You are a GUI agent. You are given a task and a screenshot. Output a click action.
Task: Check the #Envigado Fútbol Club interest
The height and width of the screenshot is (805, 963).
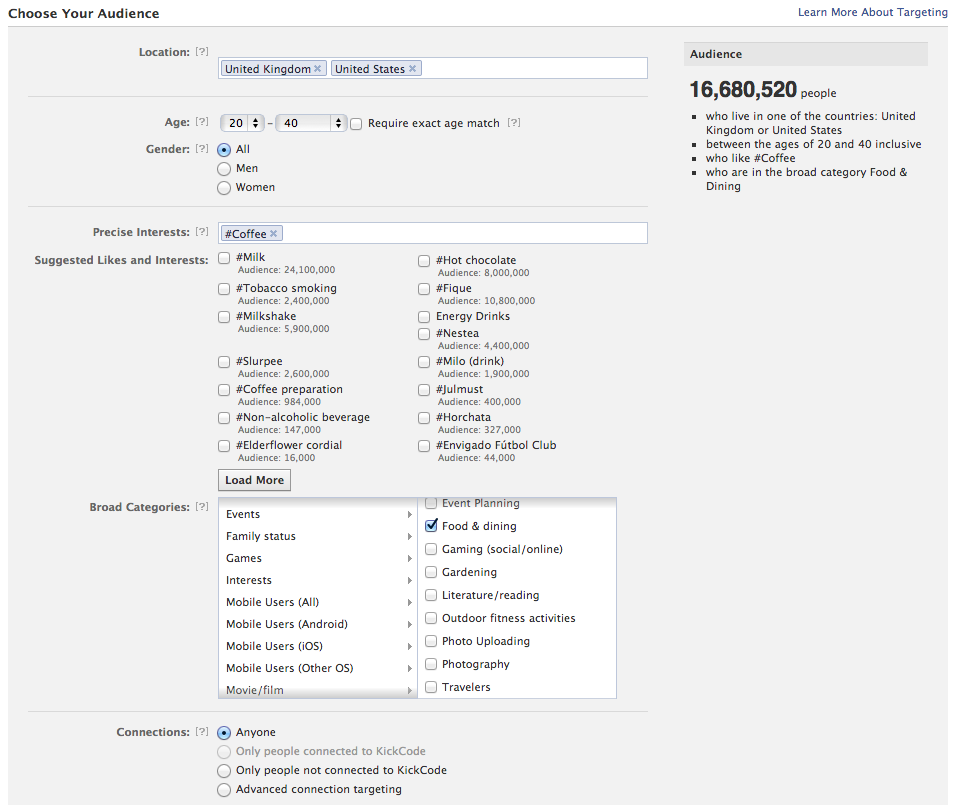424,446
